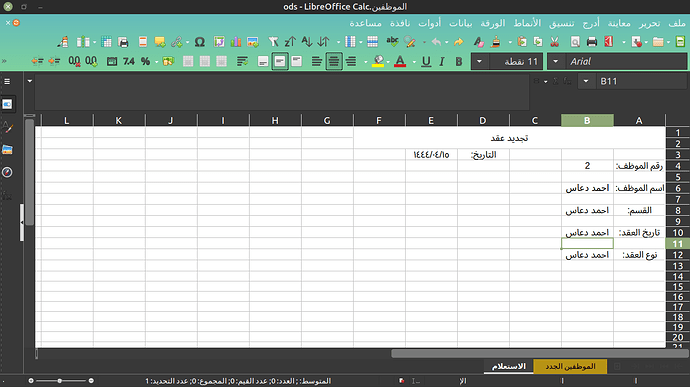Click the Sort Ascending A-down icon
690x387 pixels.
307,42
